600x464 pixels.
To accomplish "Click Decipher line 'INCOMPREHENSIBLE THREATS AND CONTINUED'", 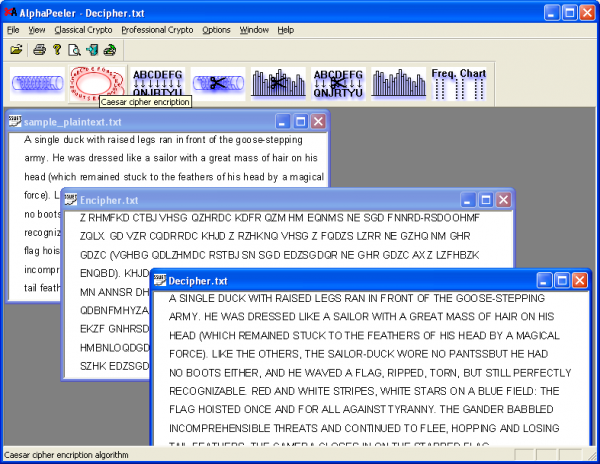I will tap(364, 428).
